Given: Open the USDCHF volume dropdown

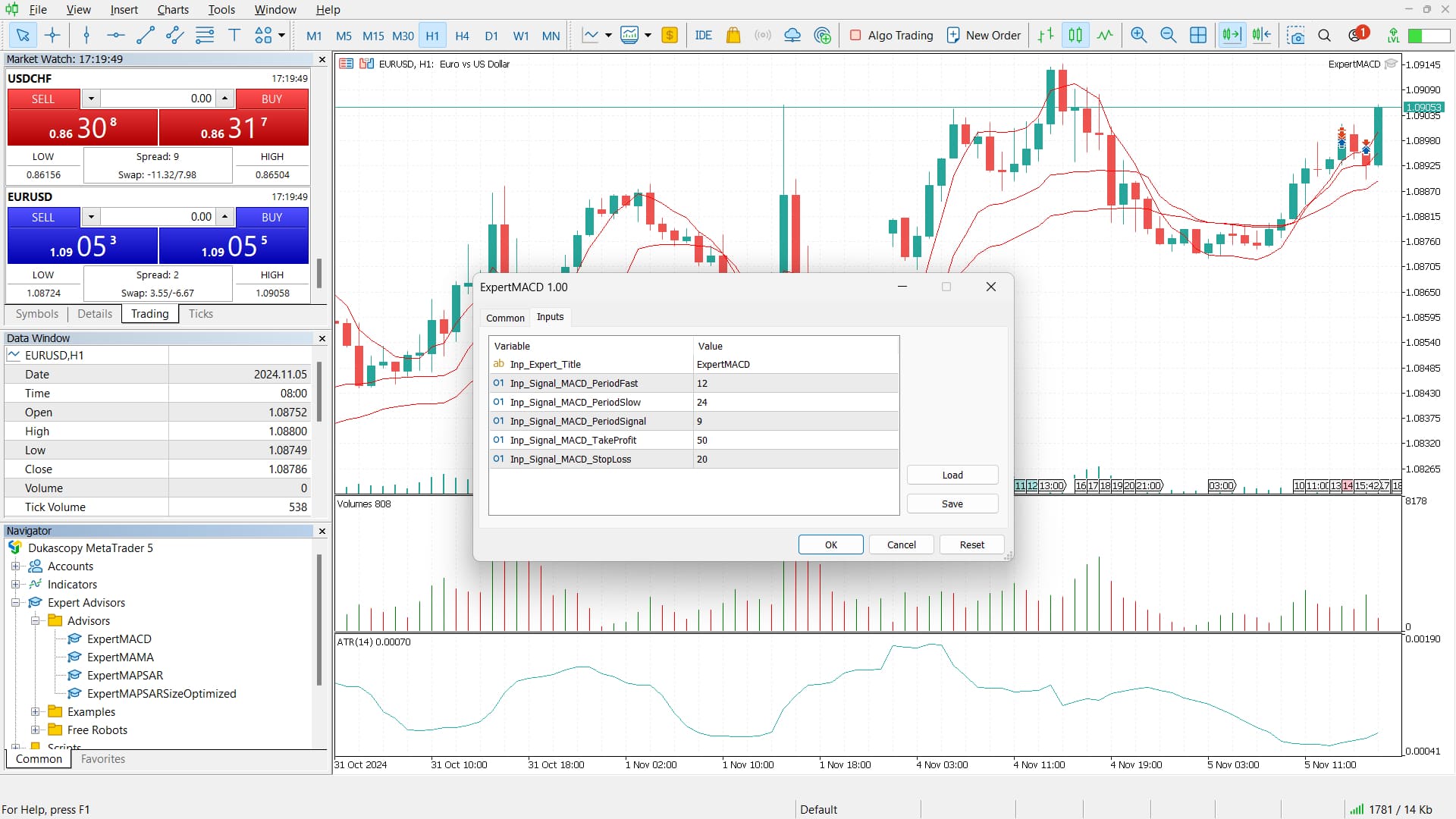Looking at the screenshot, I should (x=91, y=99).
